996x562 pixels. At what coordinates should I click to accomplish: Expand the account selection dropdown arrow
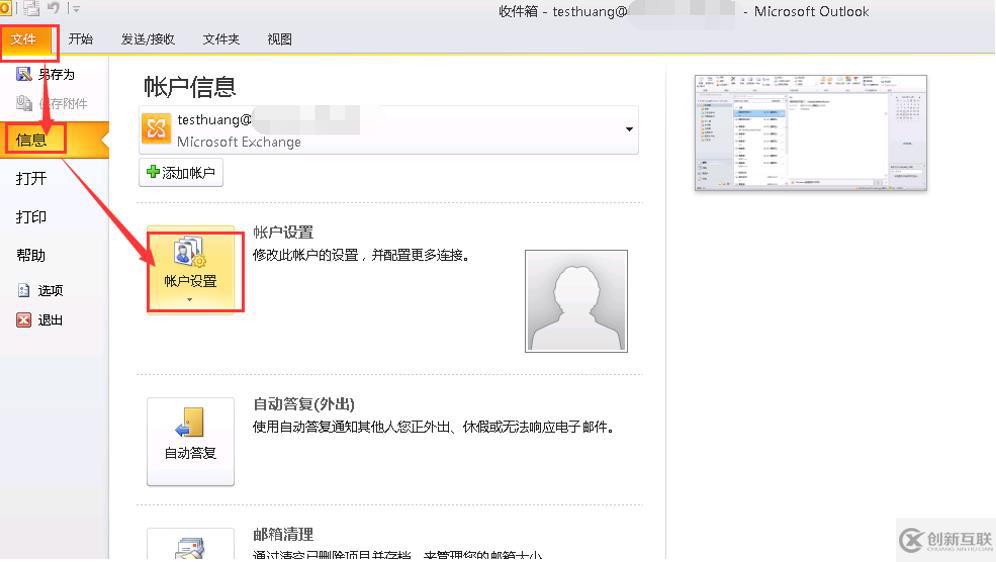coord(629,129)
